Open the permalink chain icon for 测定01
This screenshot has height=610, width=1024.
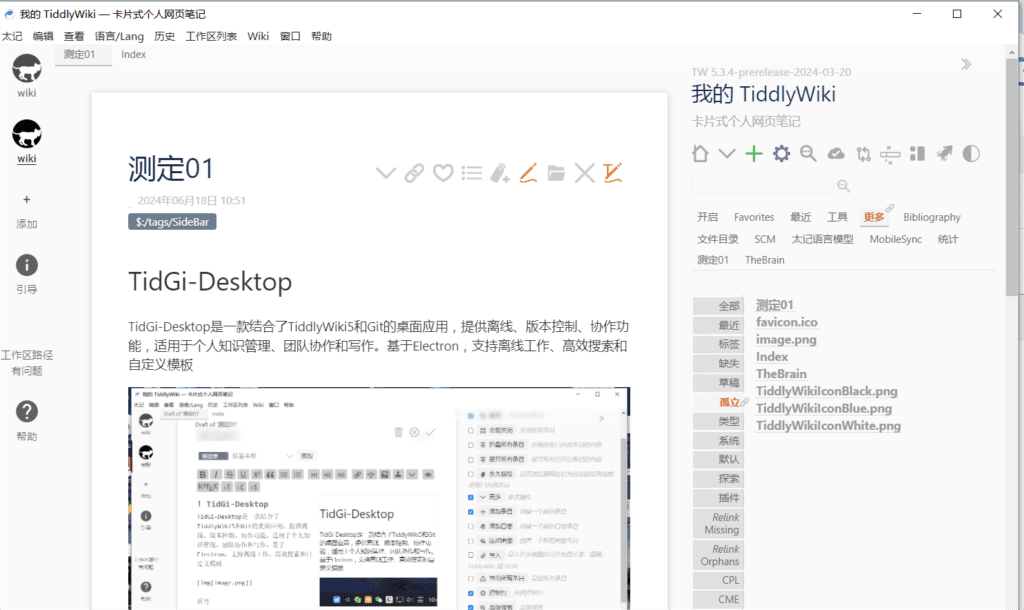point(414,173)
